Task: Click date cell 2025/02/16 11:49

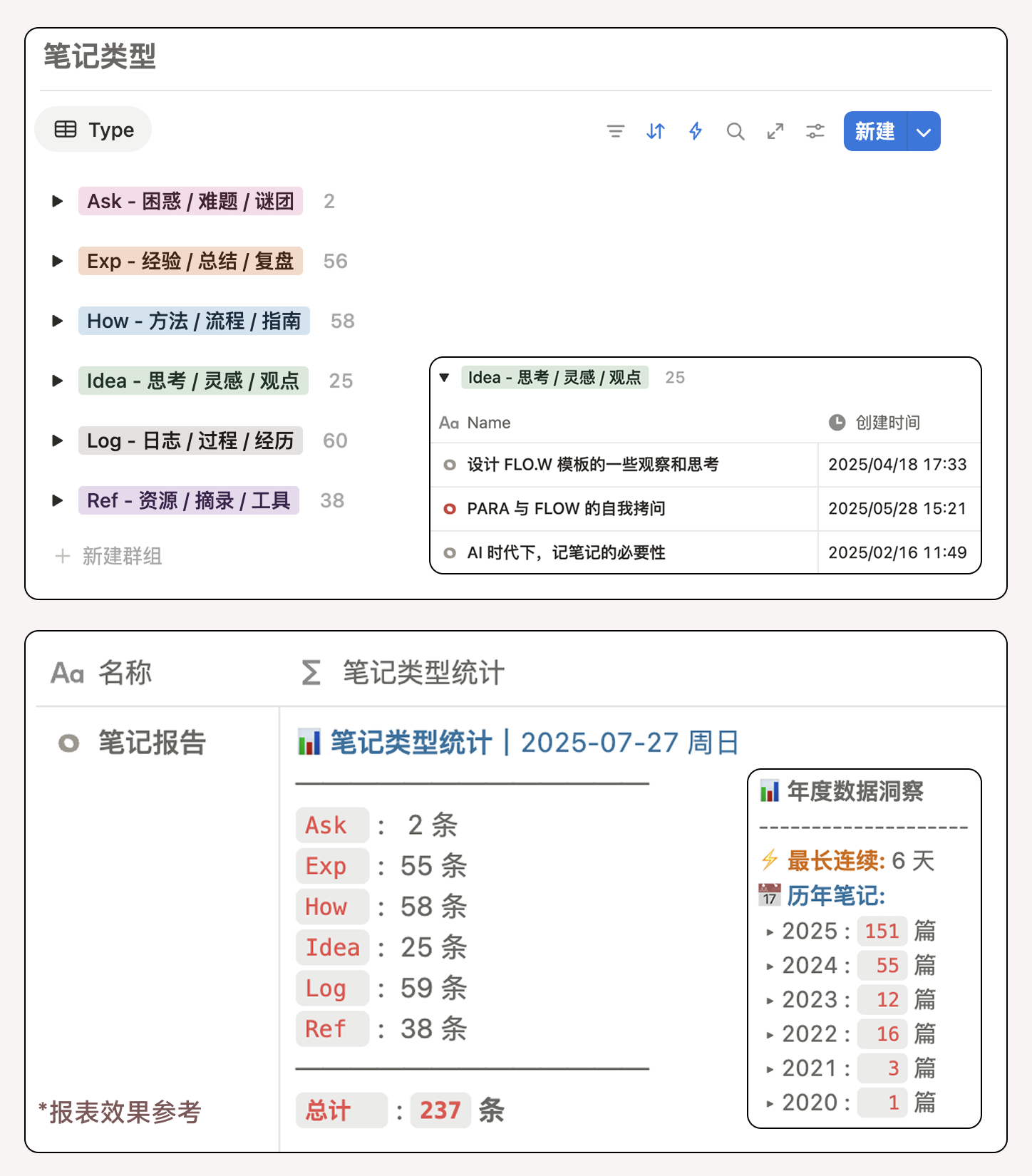Action: (897, 553)
